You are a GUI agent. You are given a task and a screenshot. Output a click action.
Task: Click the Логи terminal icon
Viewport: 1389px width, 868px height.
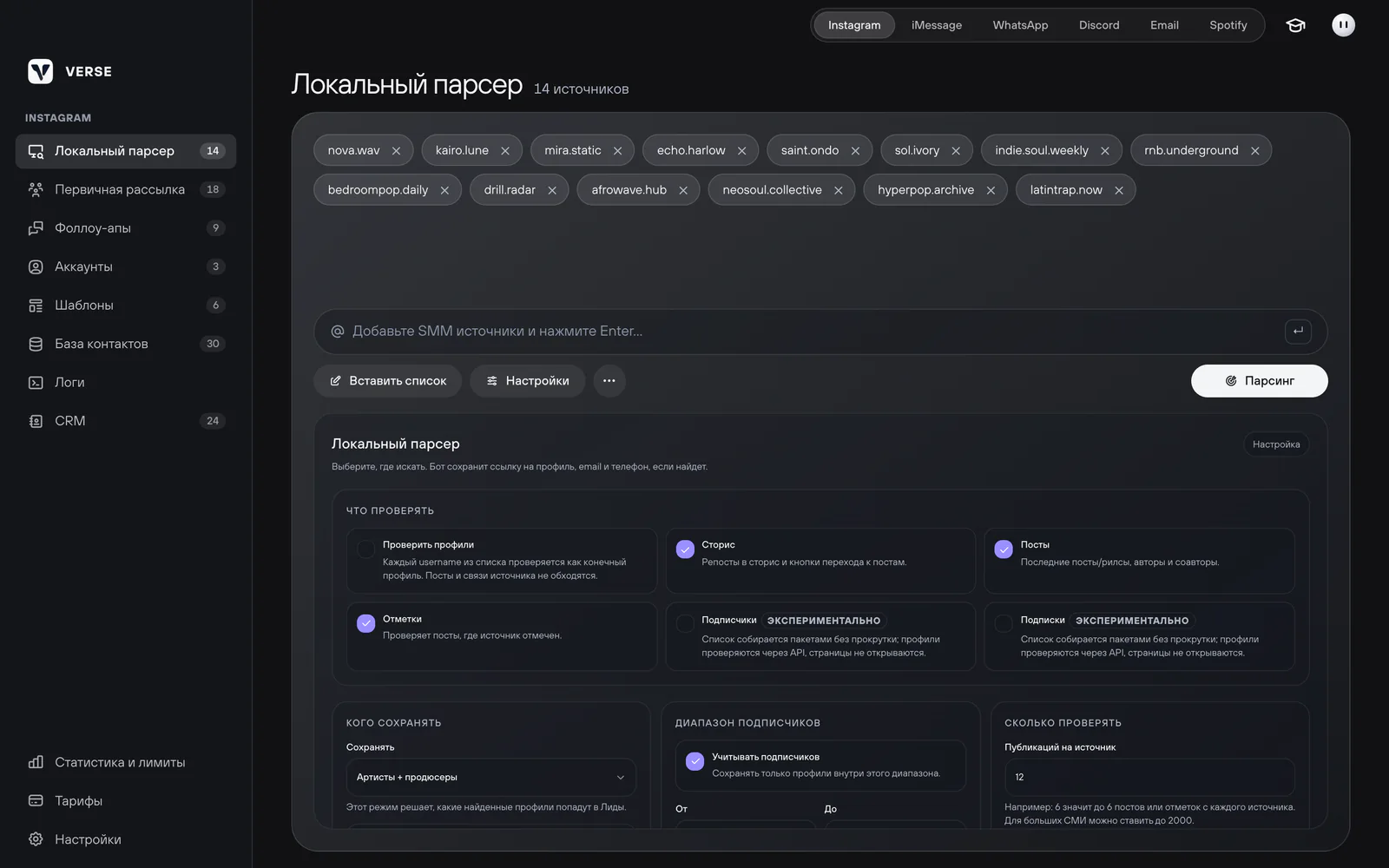click(36, 382)
